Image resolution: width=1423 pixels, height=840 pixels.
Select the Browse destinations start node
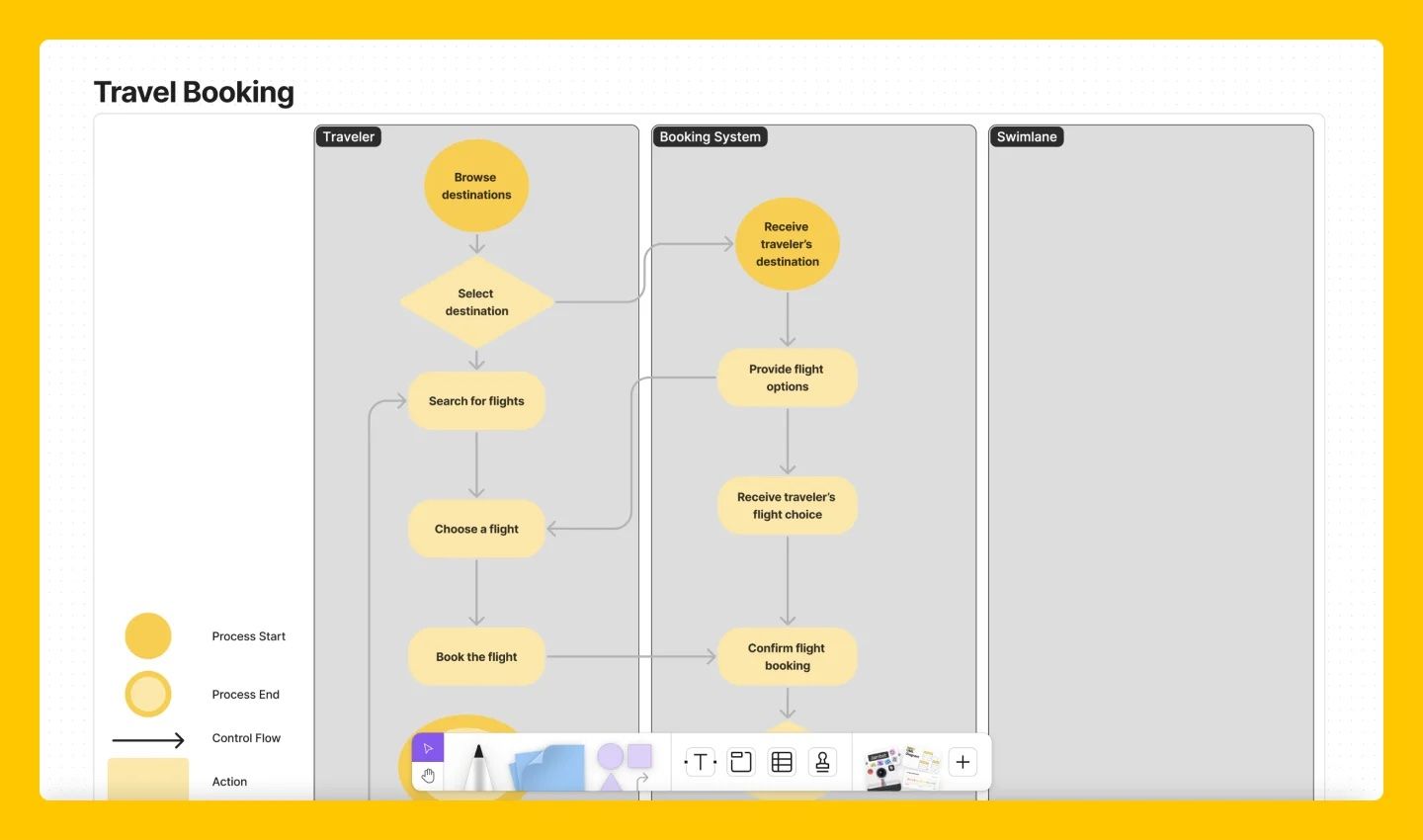pyautogui.click(x=475, y=185)
